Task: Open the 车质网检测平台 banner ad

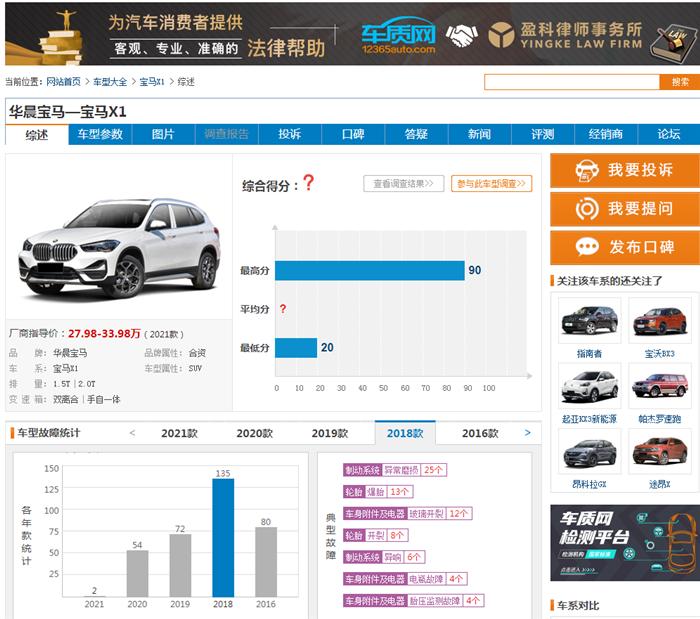Action: 625,543
